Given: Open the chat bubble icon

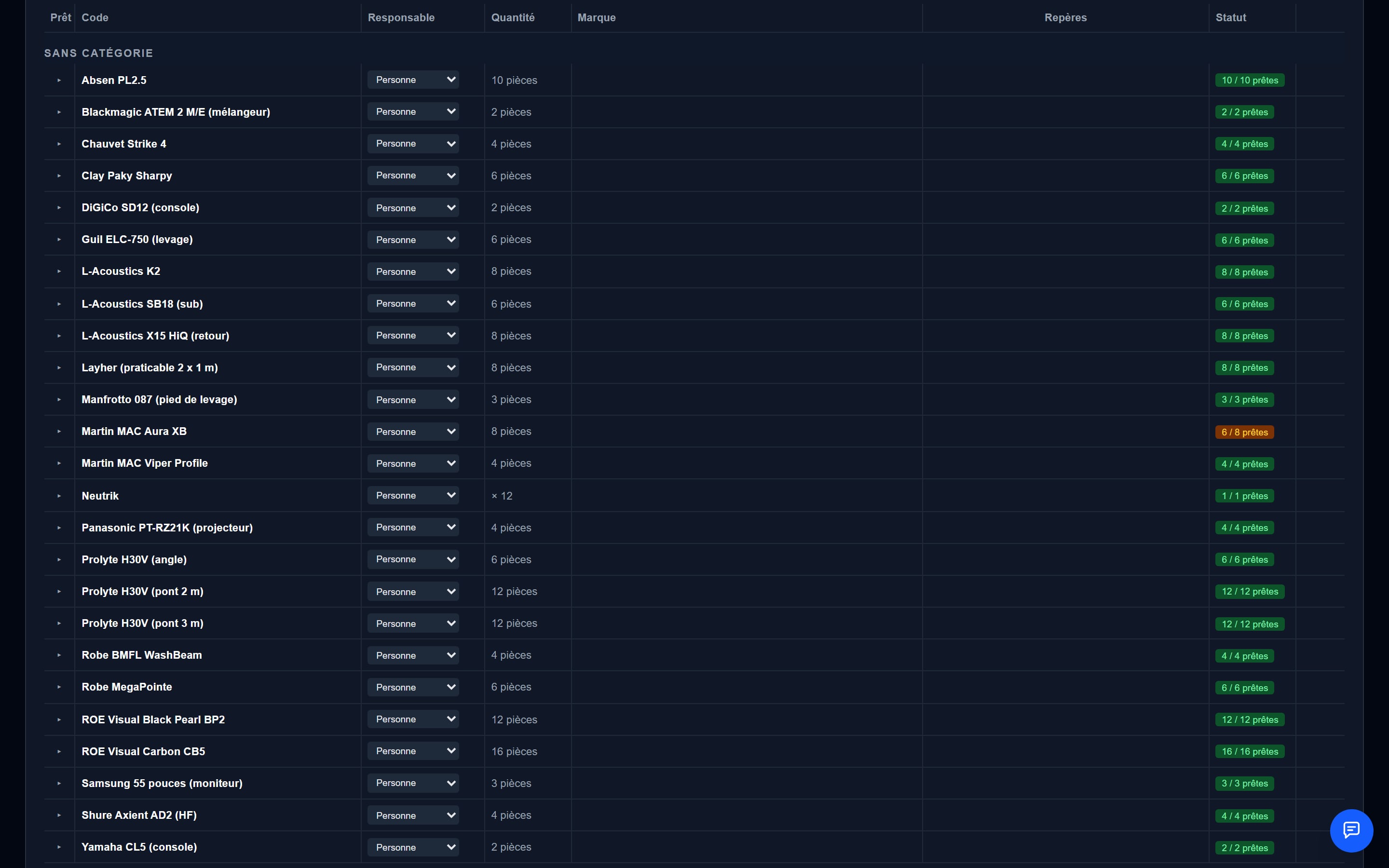Looking at the screenshot, I should coord(1351,830).
